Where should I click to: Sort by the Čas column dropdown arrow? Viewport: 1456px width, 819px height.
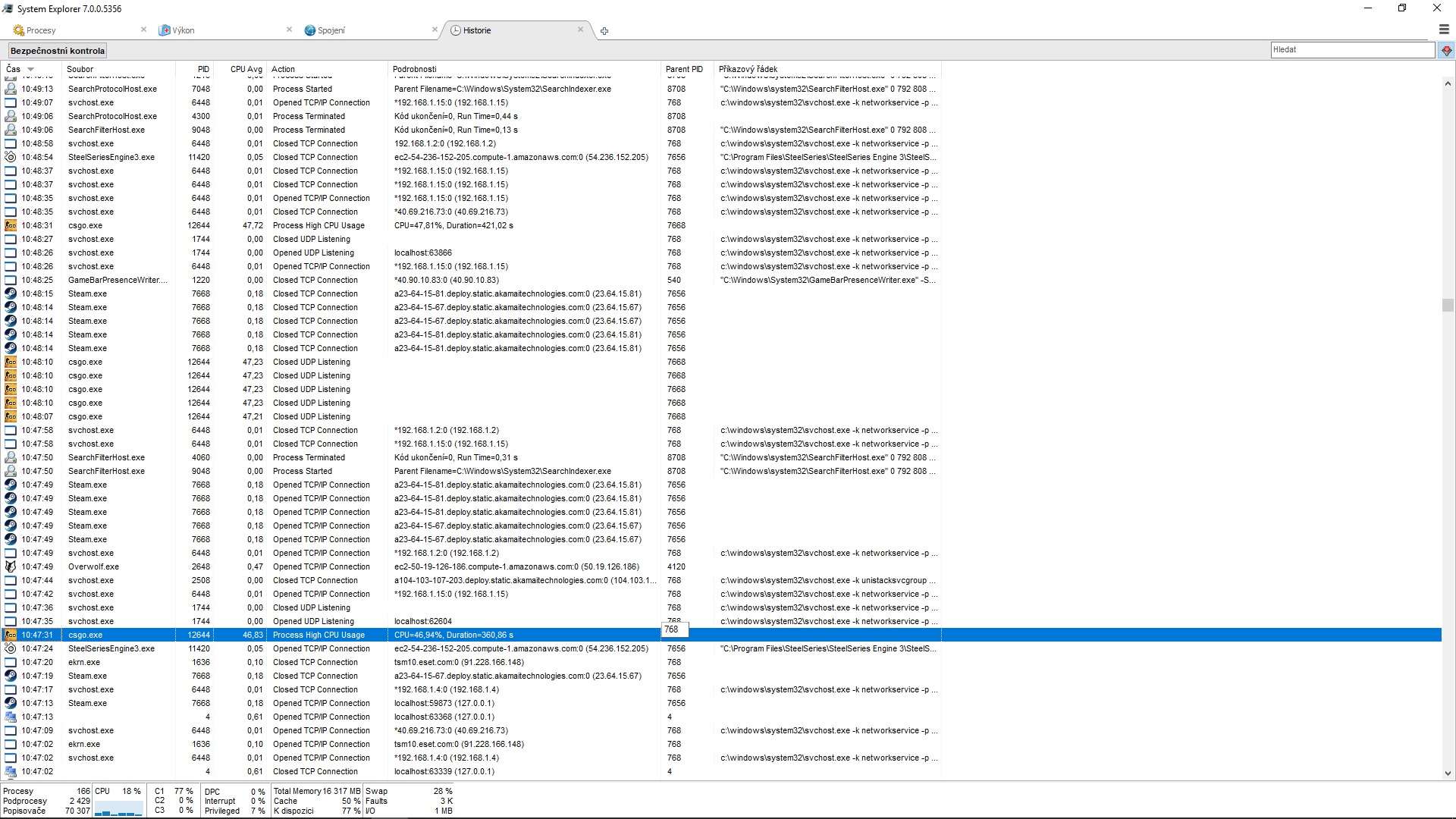tap(31, 69)
